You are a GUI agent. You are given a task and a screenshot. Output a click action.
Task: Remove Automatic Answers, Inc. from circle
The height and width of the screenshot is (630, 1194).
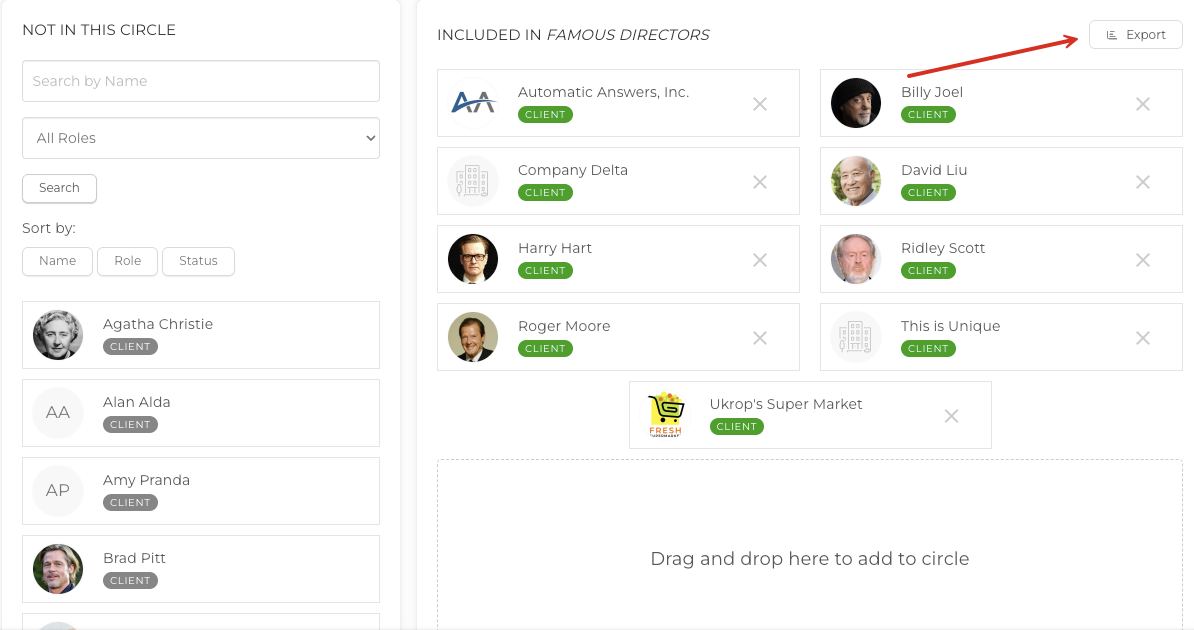pyautogui.click(x=760, y=104)
